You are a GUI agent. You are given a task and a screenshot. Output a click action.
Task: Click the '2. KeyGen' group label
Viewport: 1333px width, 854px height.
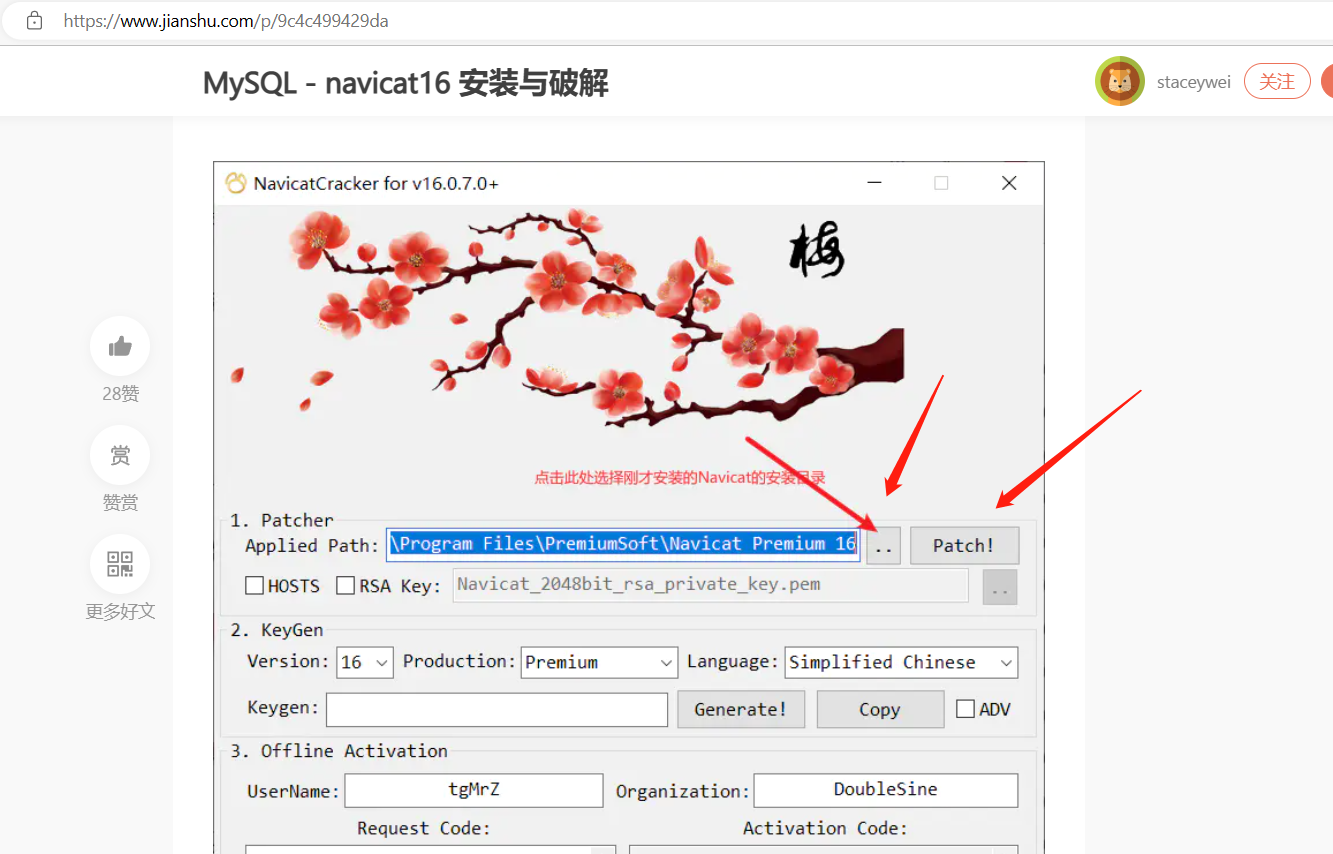[277, 630]
